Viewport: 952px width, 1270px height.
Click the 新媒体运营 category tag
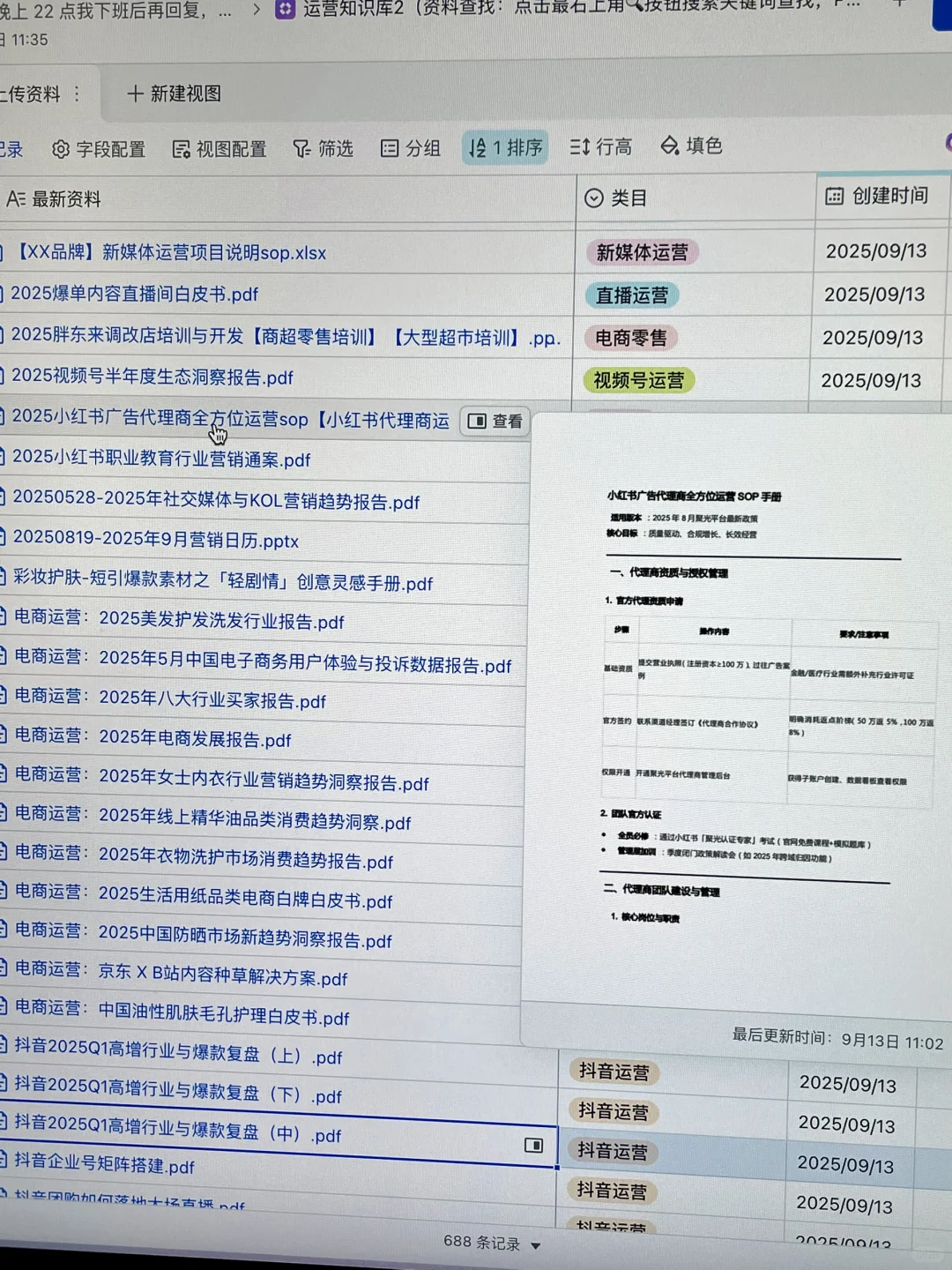[642, 252]
